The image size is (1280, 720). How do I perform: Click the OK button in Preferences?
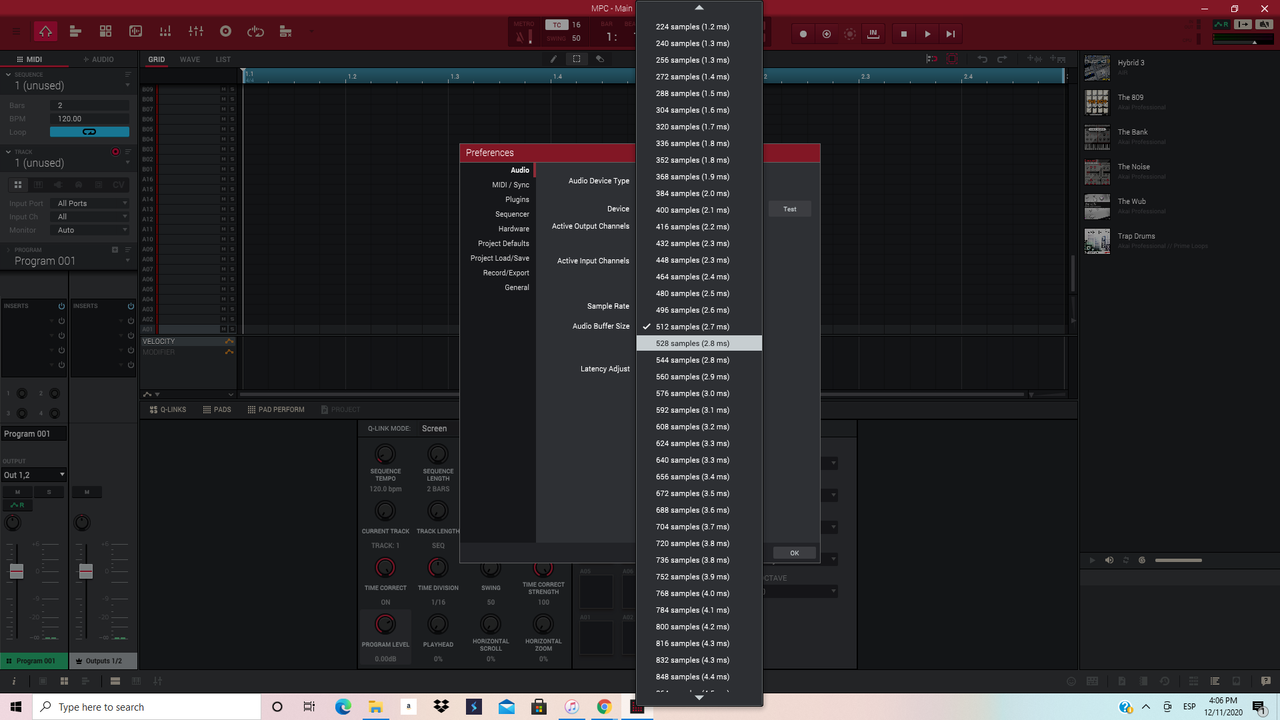[794, 553]
